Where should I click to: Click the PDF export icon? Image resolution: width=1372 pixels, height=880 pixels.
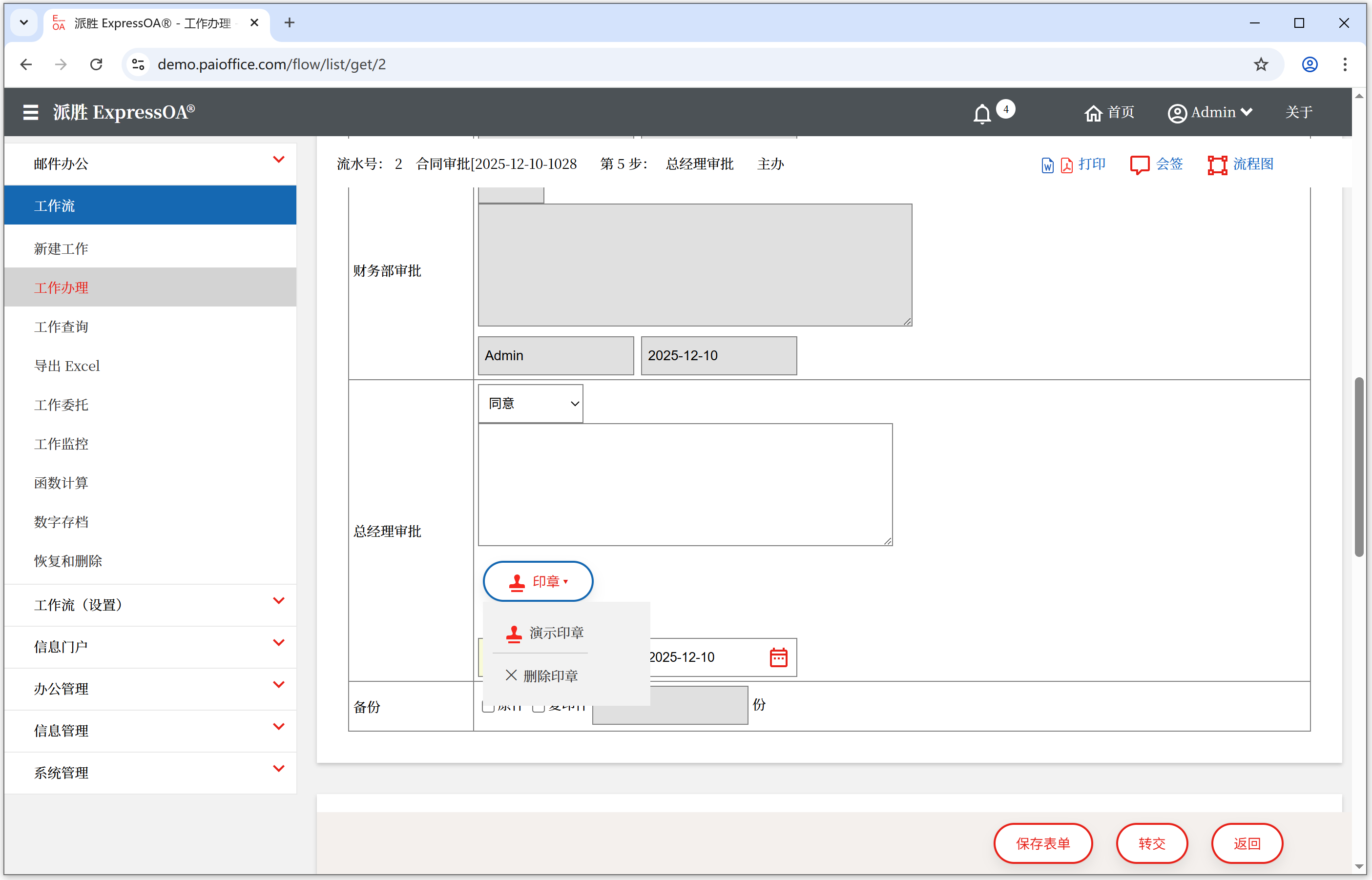click(x=1067, y=165)
